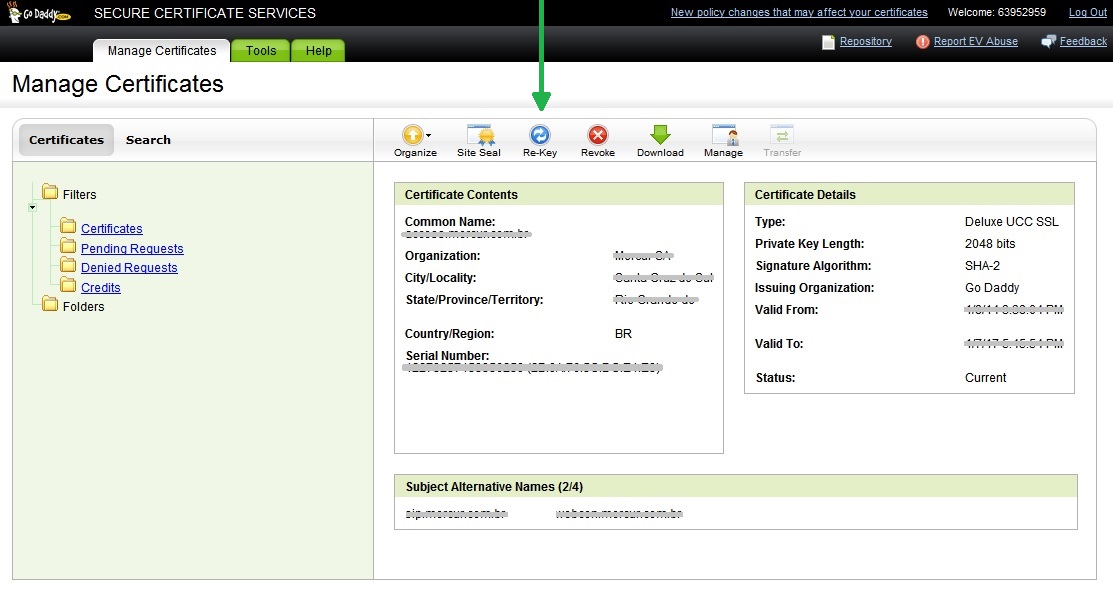Click the Re-Key certificate icon
1113x591 pixels.
click(540, 136)
